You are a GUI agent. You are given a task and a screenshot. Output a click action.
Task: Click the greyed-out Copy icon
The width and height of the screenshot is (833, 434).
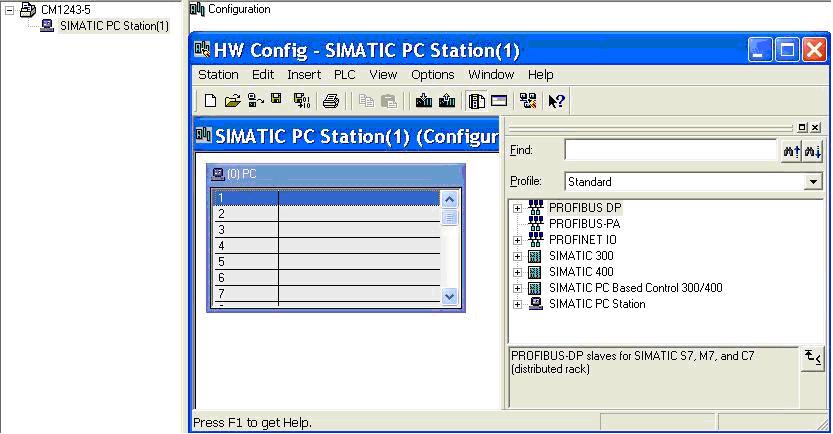[x=366, y=100]
